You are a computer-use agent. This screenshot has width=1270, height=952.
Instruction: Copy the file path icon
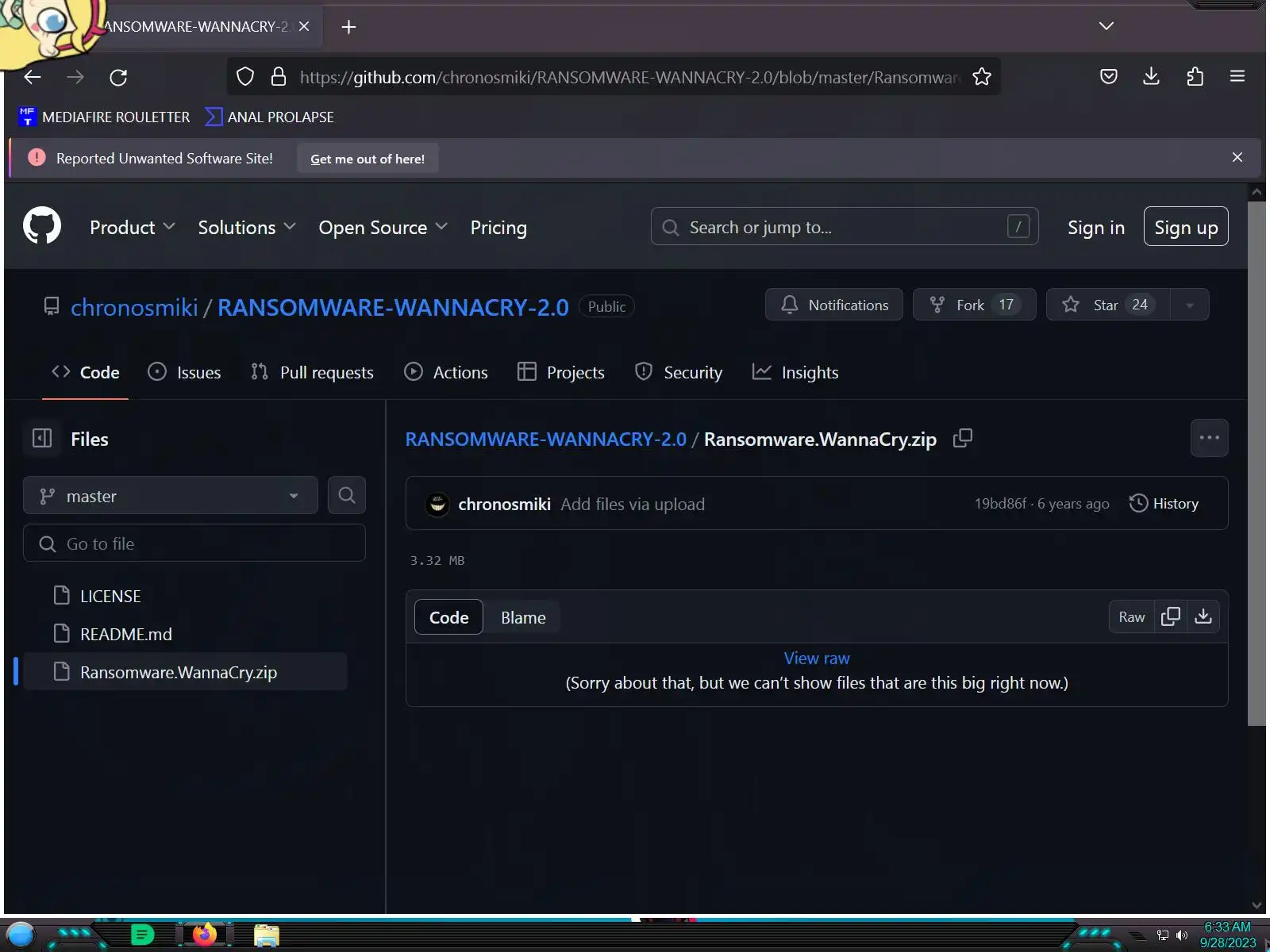[962, 439]
